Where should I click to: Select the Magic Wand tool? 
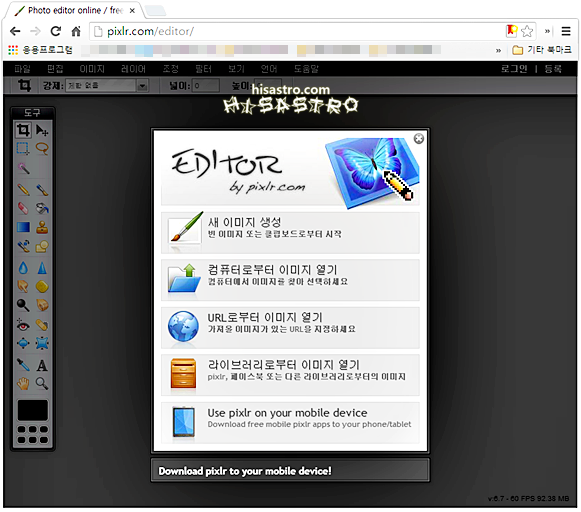[x=23, y=169]
